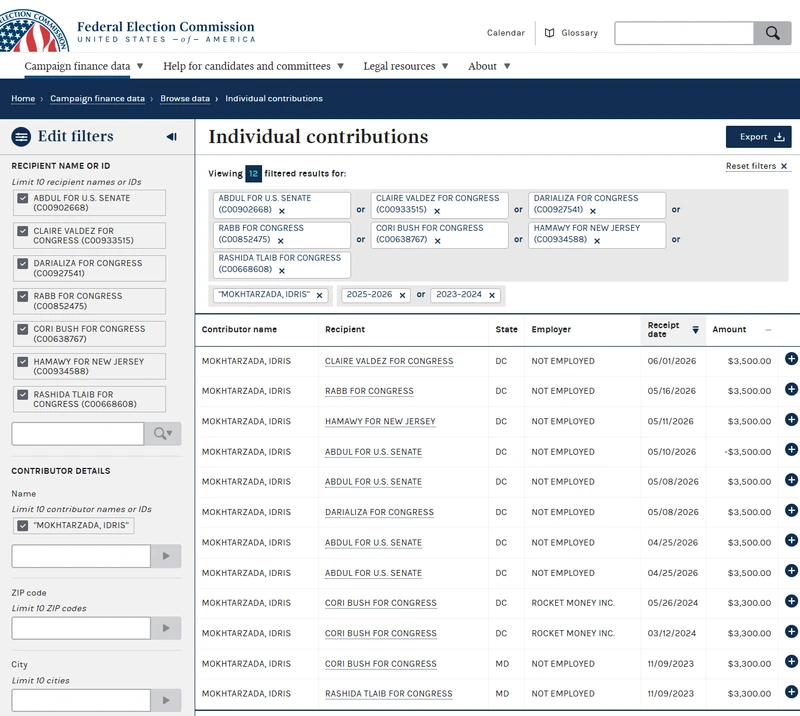
Task: Go to Home breadcrumb
Action: [23, 98]
